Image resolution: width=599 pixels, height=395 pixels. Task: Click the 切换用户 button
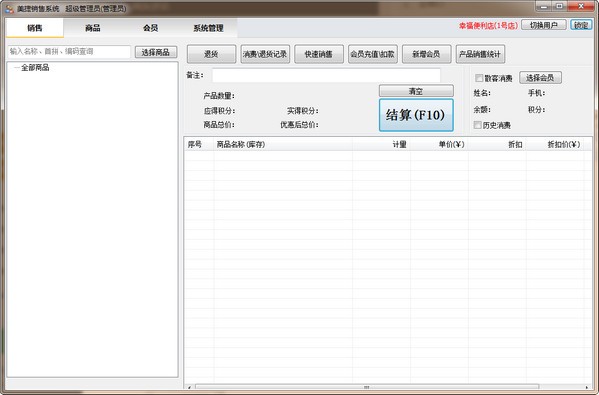543,25
